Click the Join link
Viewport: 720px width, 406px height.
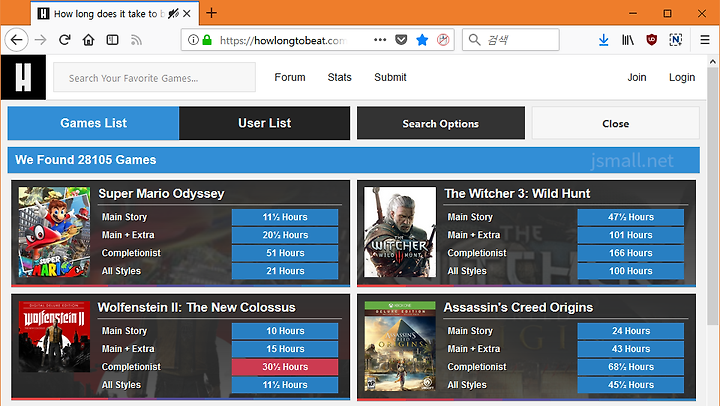point(637,77)
